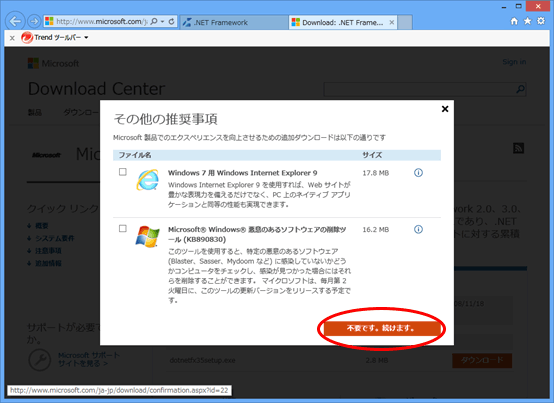Click the 16.2 MB size value
This screenshot has height=403, width=554.
[x=376, y=230]
